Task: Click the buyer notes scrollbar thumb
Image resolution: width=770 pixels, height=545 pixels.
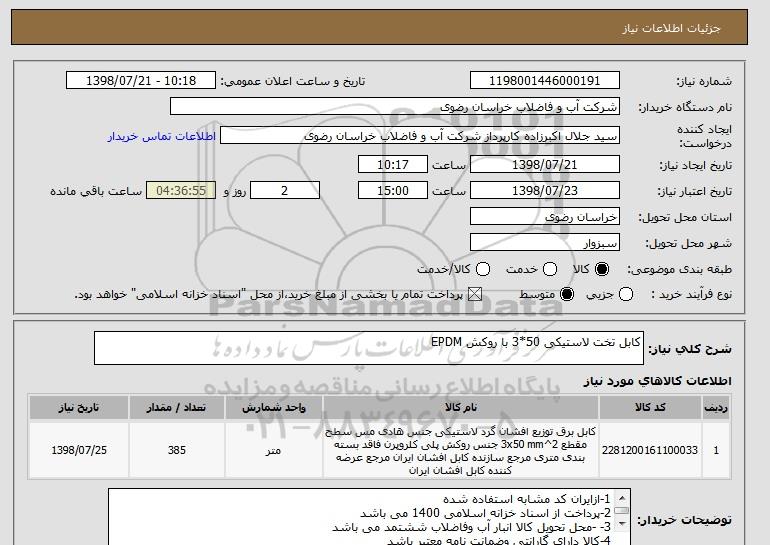Action: 622,511
